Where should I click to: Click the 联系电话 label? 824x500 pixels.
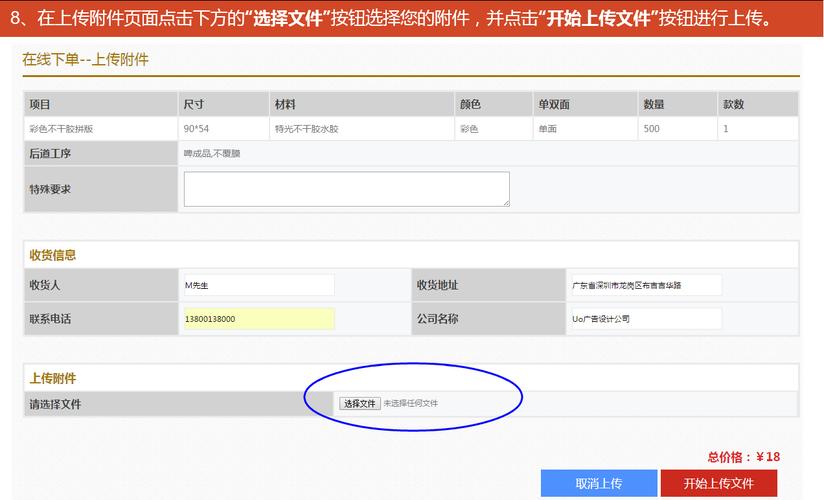tap(50, 319)
